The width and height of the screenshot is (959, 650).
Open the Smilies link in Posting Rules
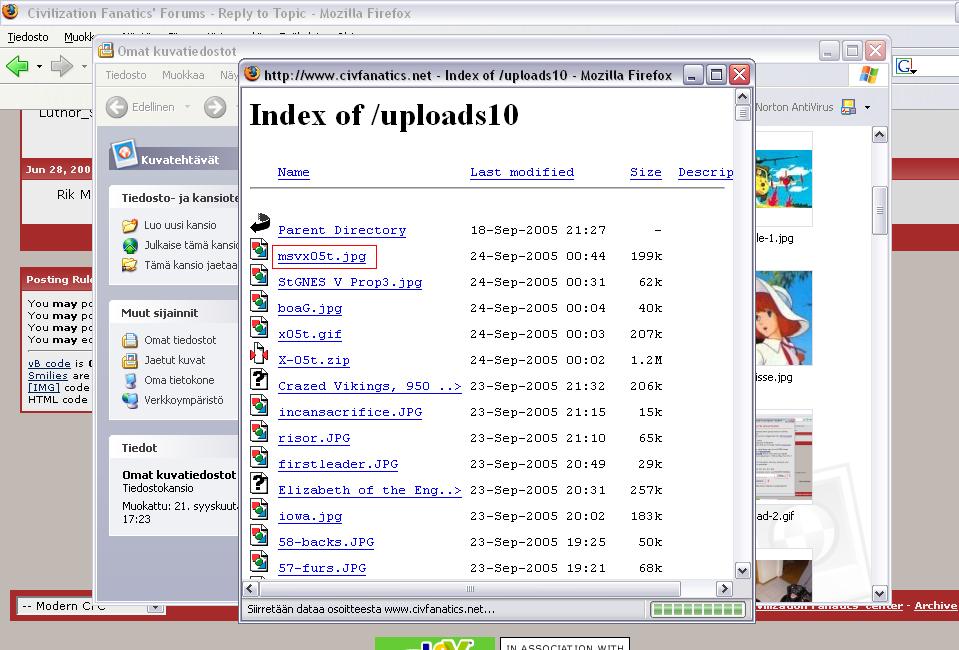point(48,375)
